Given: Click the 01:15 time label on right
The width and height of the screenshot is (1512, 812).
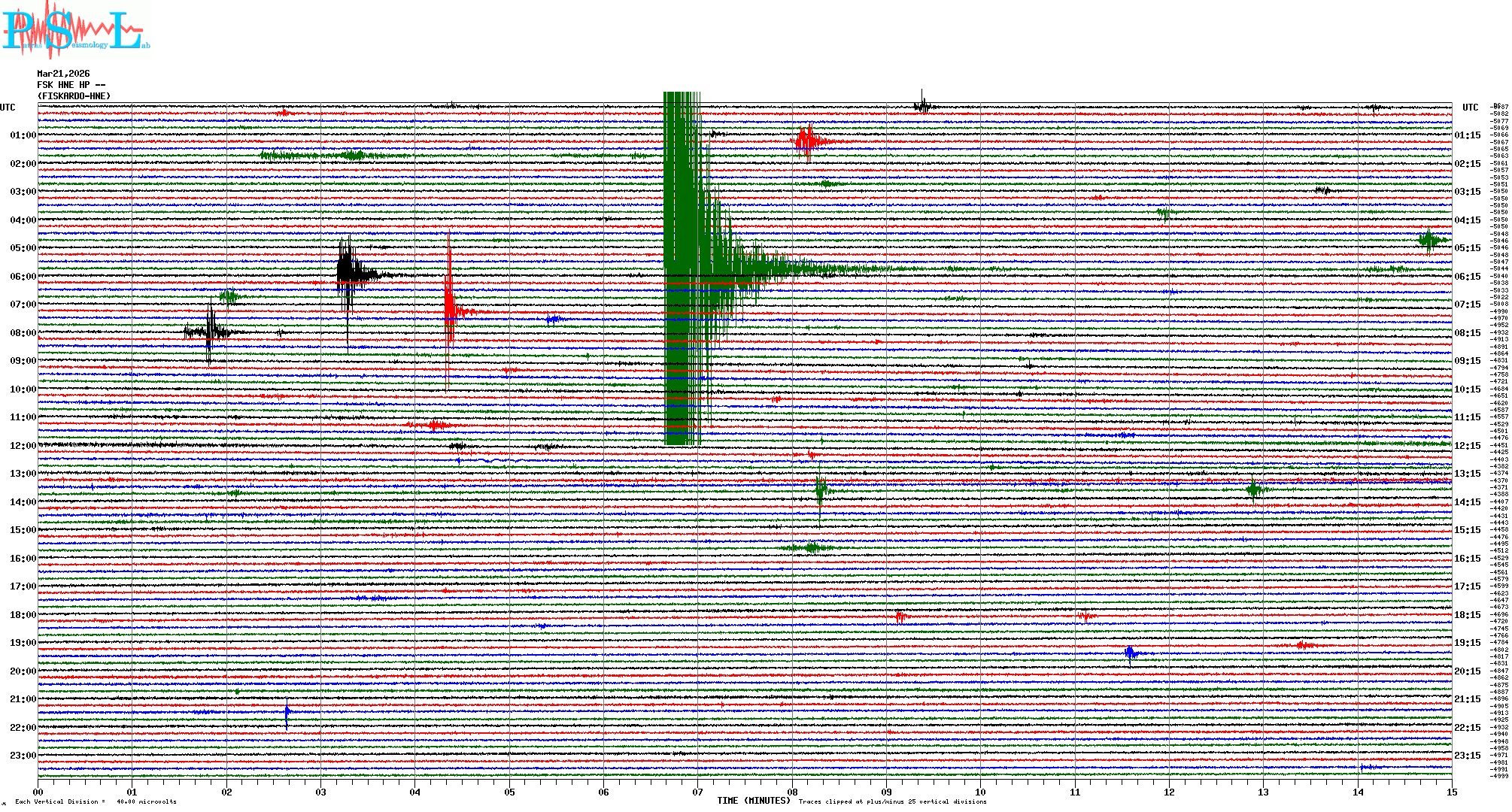Looking at the screenshot, I should tap(1467, 135).
